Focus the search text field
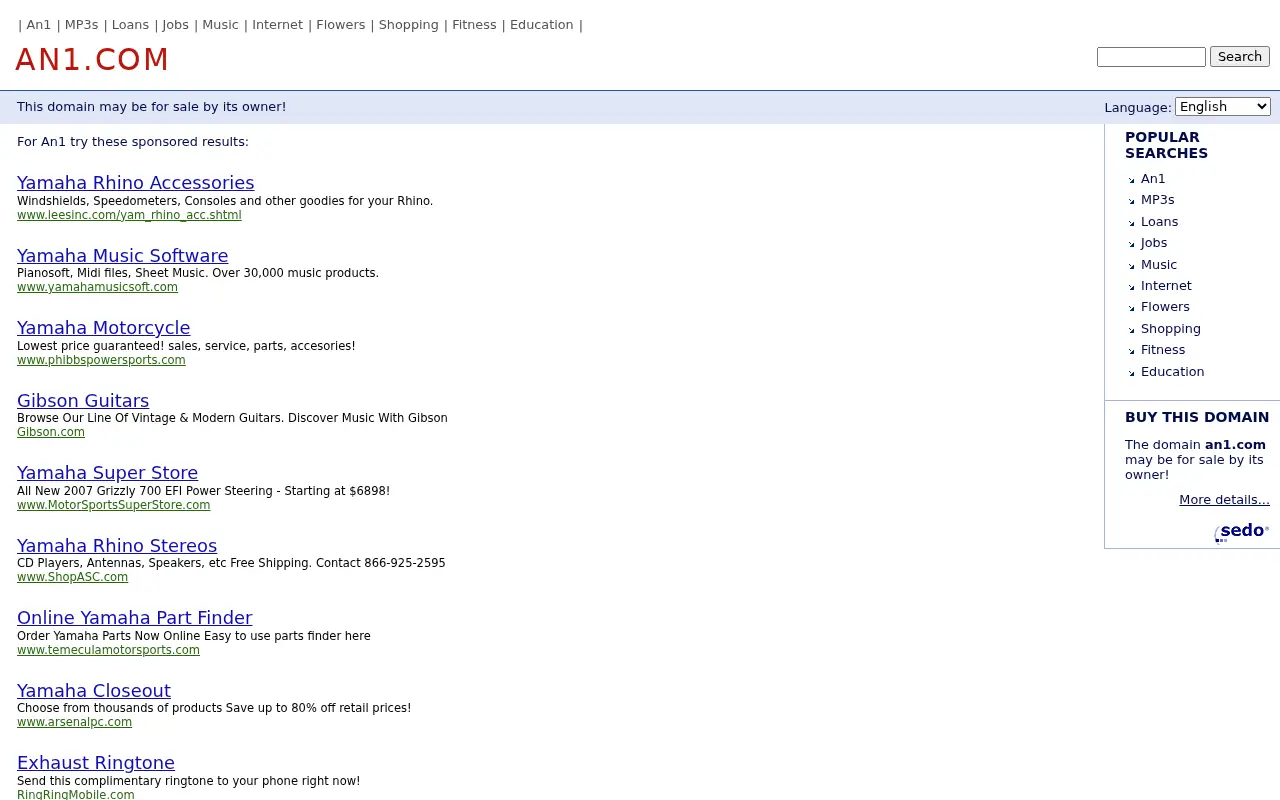Image resolution: width=1280 pixels, height=800 pixels. tap(1151, 57)
